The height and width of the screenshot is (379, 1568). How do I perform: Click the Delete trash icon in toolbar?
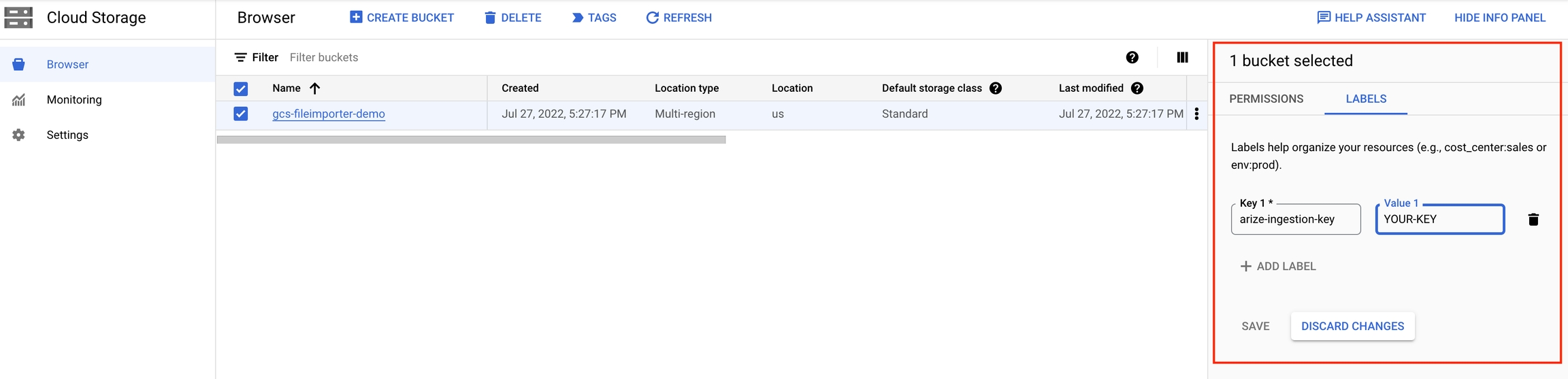coord(490,18)
